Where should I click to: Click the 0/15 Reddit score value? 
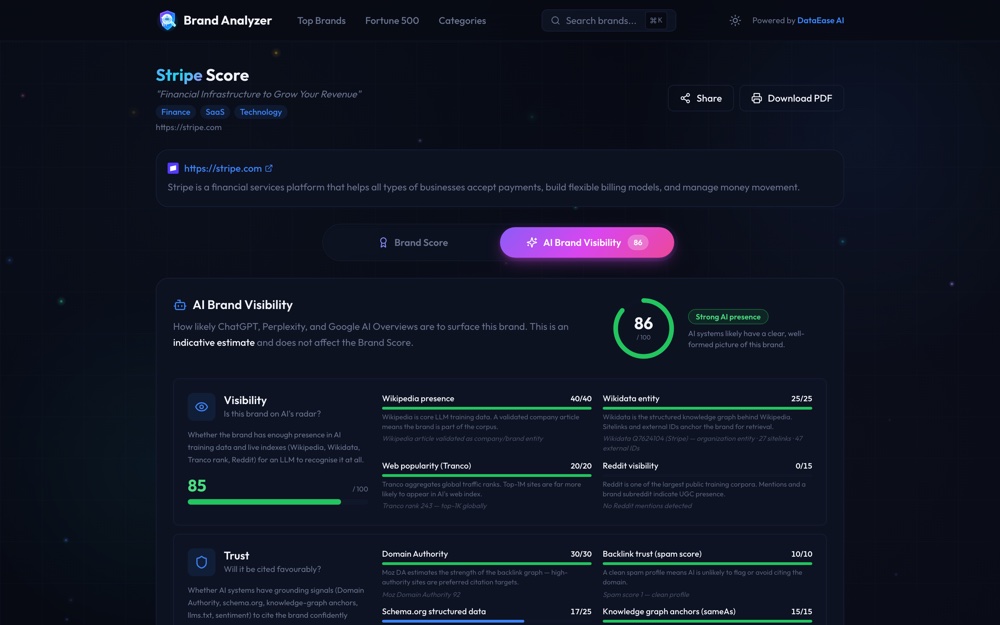click(804, 466)
